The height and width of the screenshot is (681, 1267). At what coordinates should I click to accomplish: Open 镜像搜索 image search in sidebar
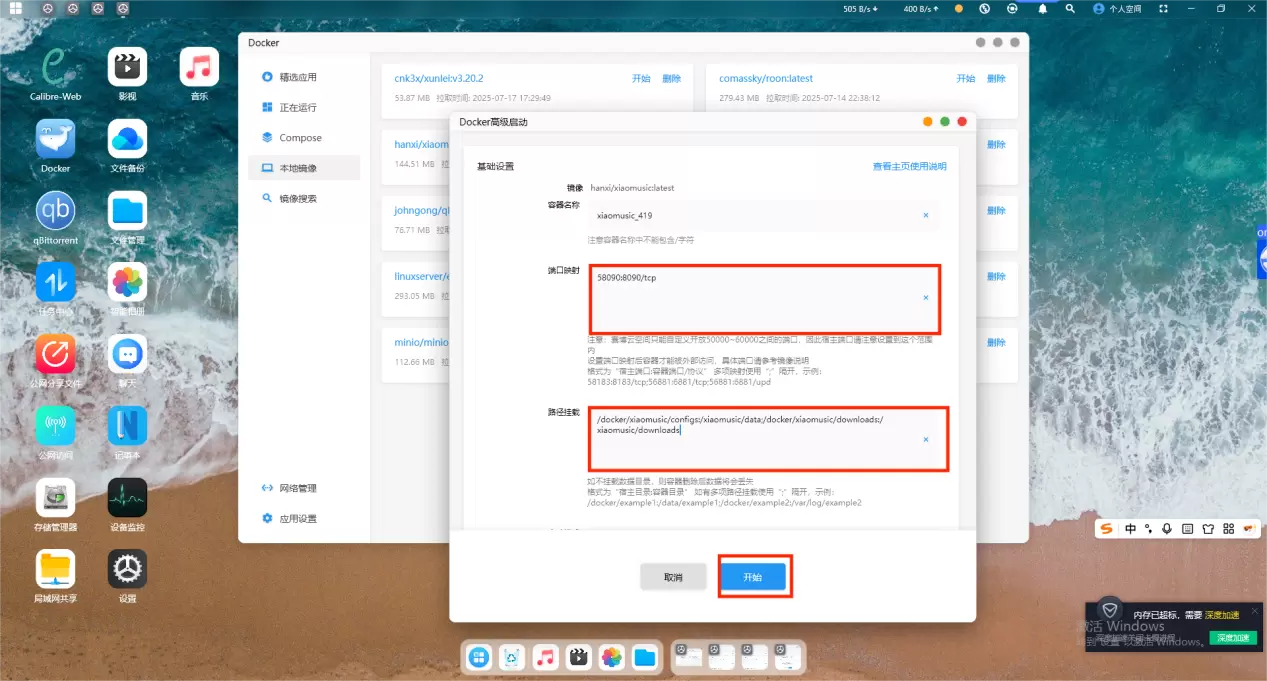297,198
